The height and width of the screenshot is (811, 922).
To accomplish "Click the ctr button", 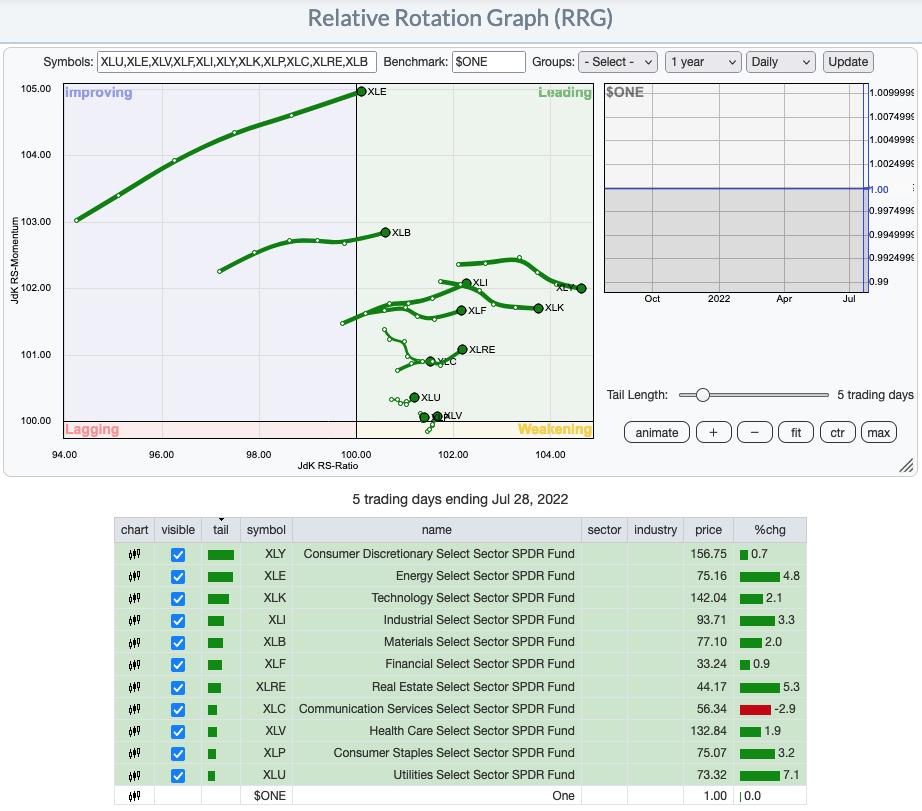I will (x=837, y=433).
